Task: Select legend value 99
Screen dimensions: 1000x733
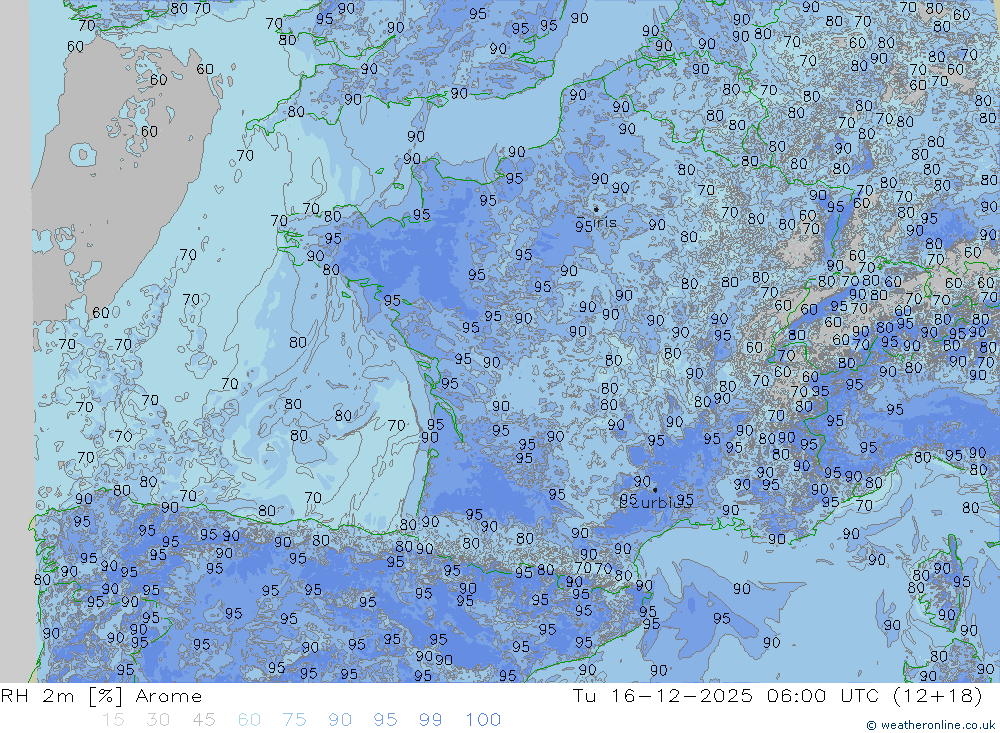Action: point(430,720)
